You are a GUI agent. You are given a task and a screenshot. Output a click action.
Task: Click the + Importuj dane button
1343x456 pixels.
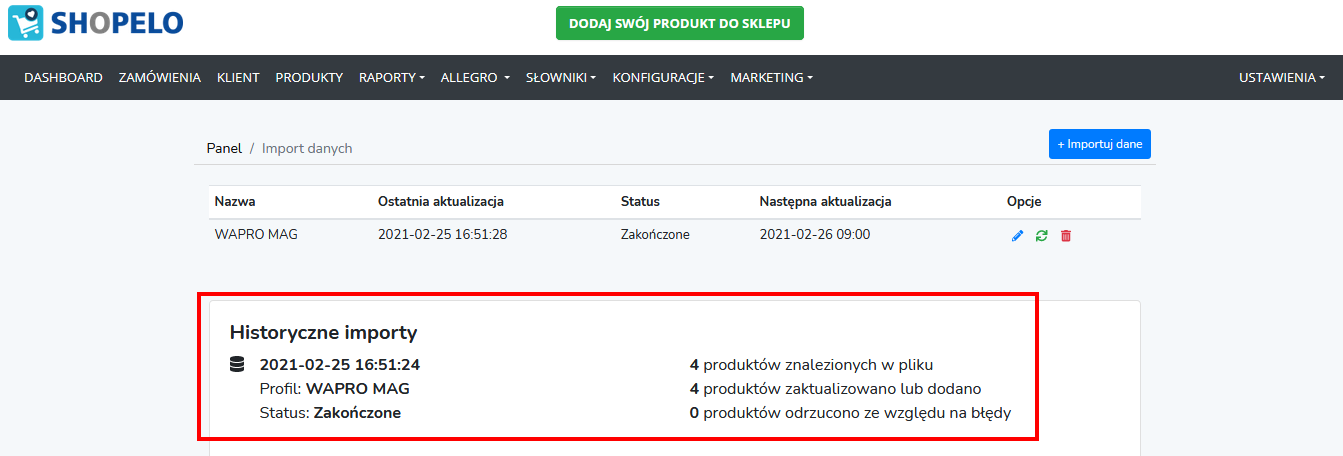coord(1100,144)
